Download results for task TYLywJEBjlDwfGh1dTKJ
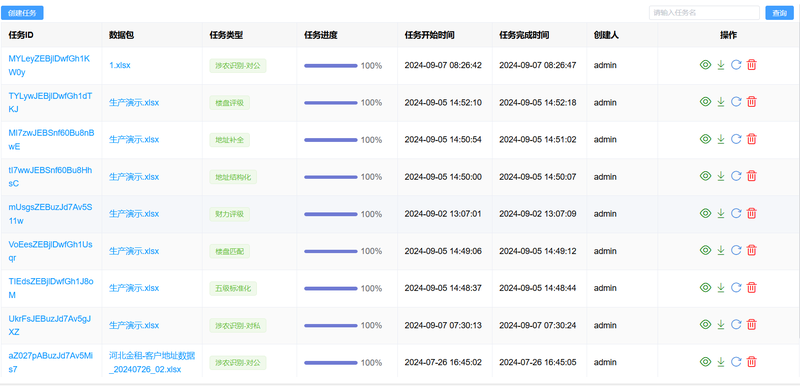 click(x=720, y=102)
